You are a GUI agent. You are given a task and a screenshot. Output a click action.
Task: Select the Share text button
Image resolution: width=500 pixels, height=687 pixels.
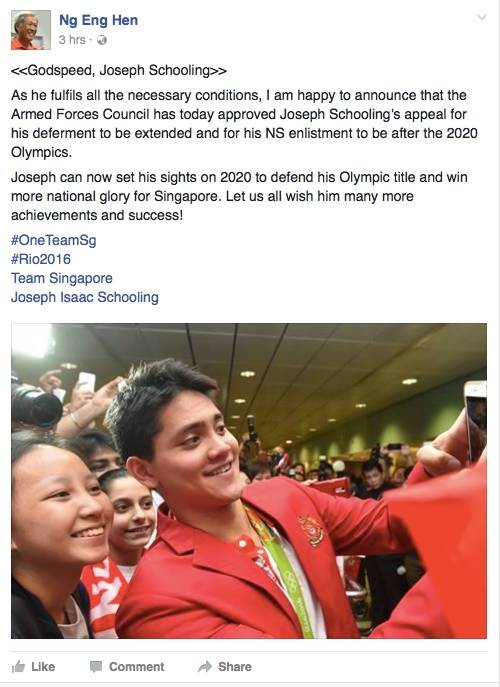(235, 667)
